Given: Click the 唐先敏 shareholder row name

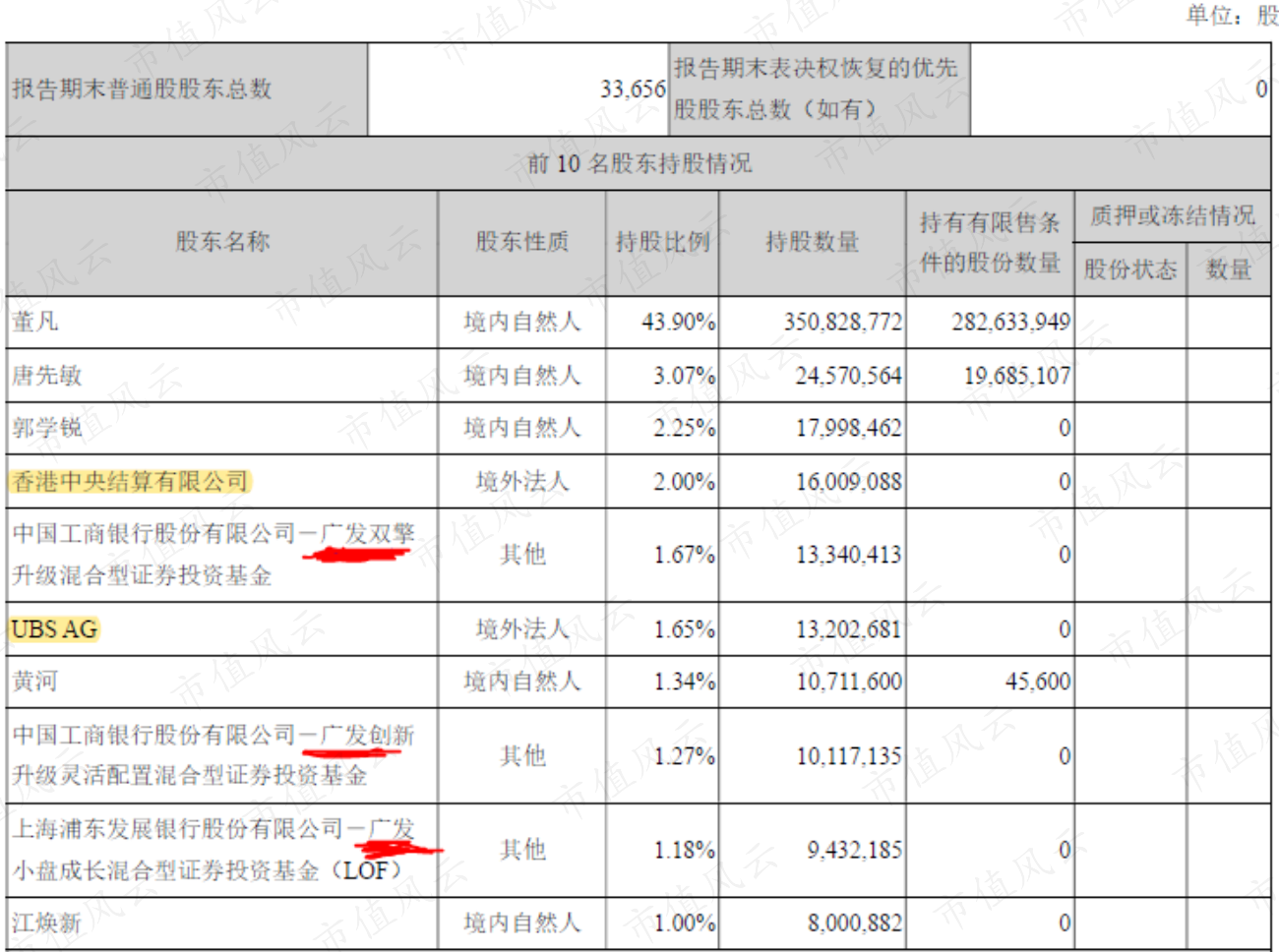Looking at the screenshot, I should point(47,375).
